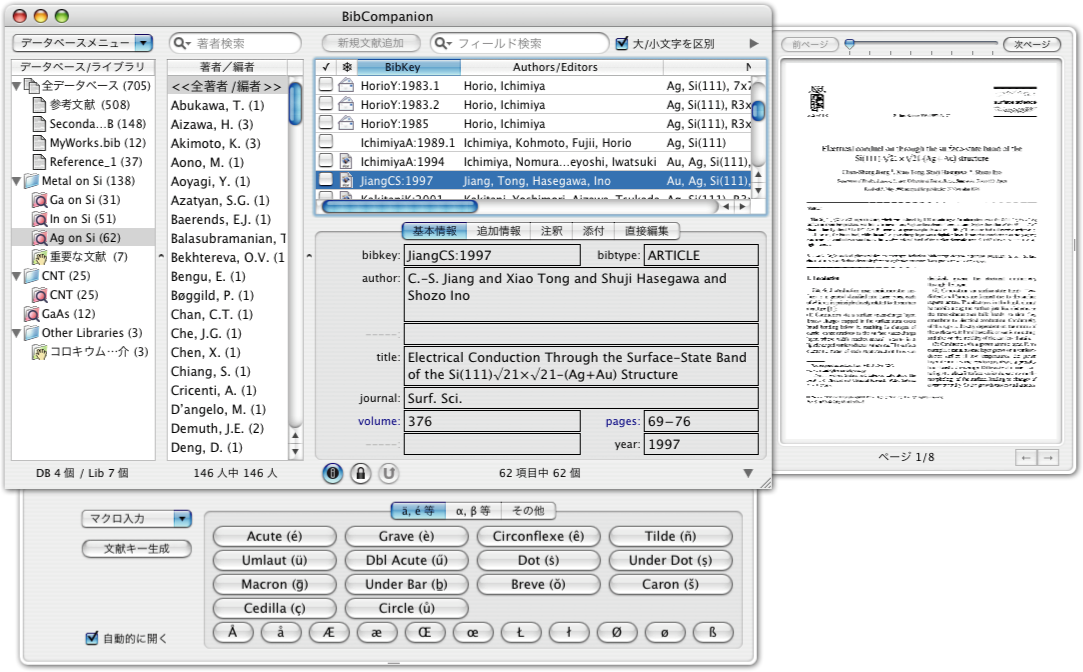Go to previous PDF page arrow

coord(1026,457)
